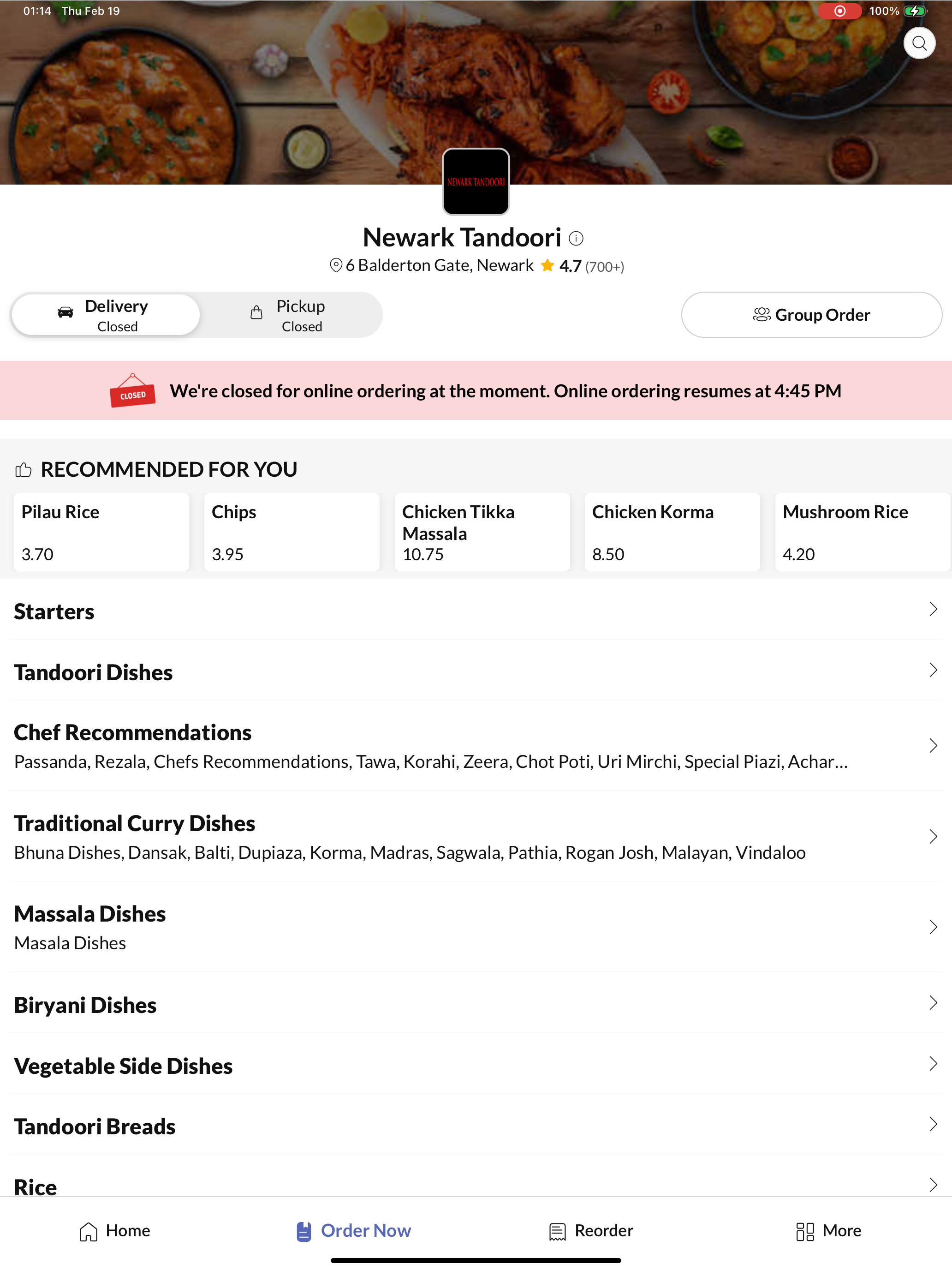Choose Pilau Rice recommended item
Viewport: 952px width, 1270px height.
[101, 532]
